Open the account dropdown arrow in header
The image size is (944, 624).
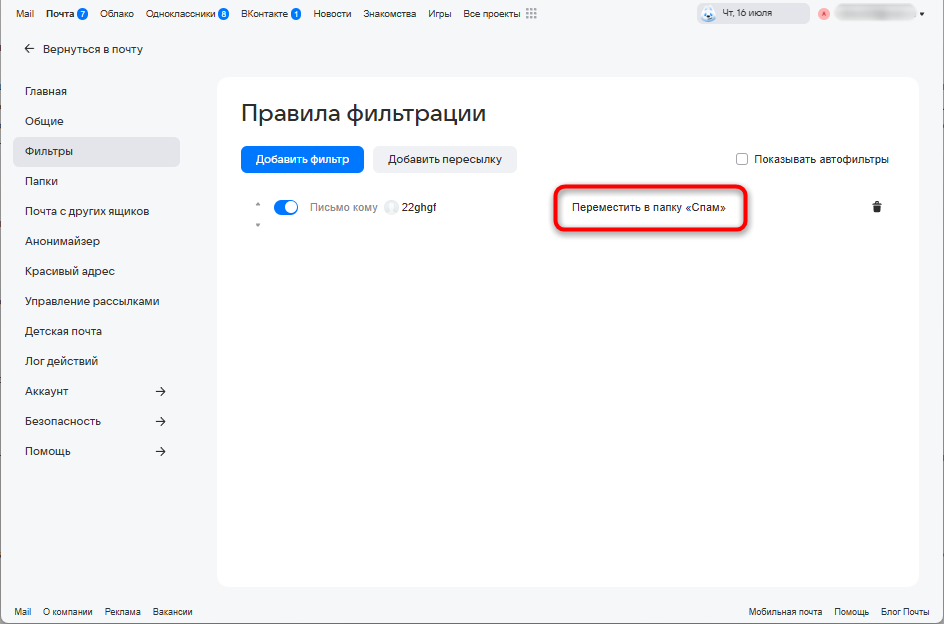coord(922,14)
